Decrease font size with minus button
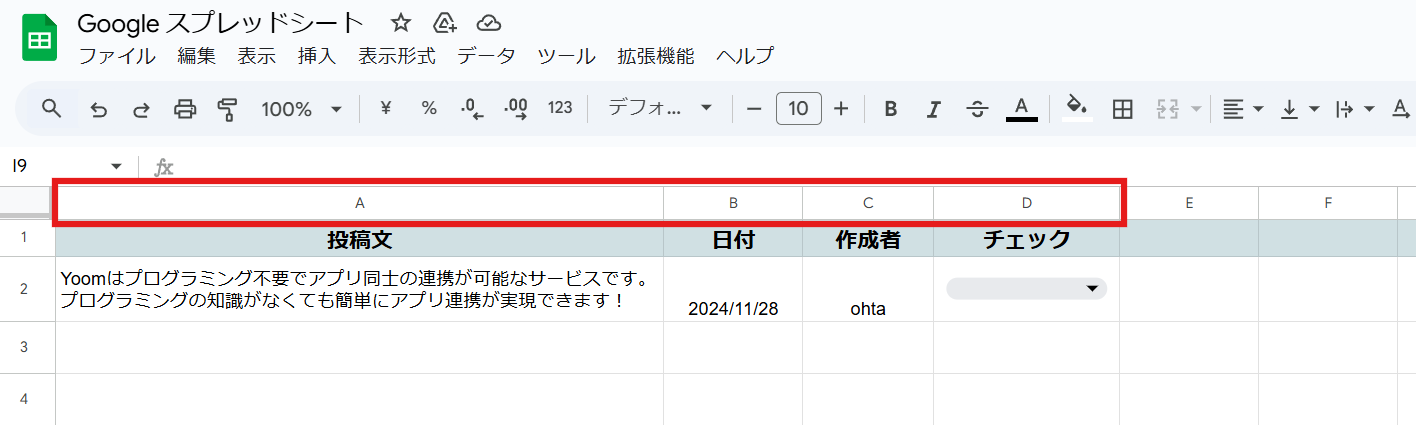 [754, 108]
